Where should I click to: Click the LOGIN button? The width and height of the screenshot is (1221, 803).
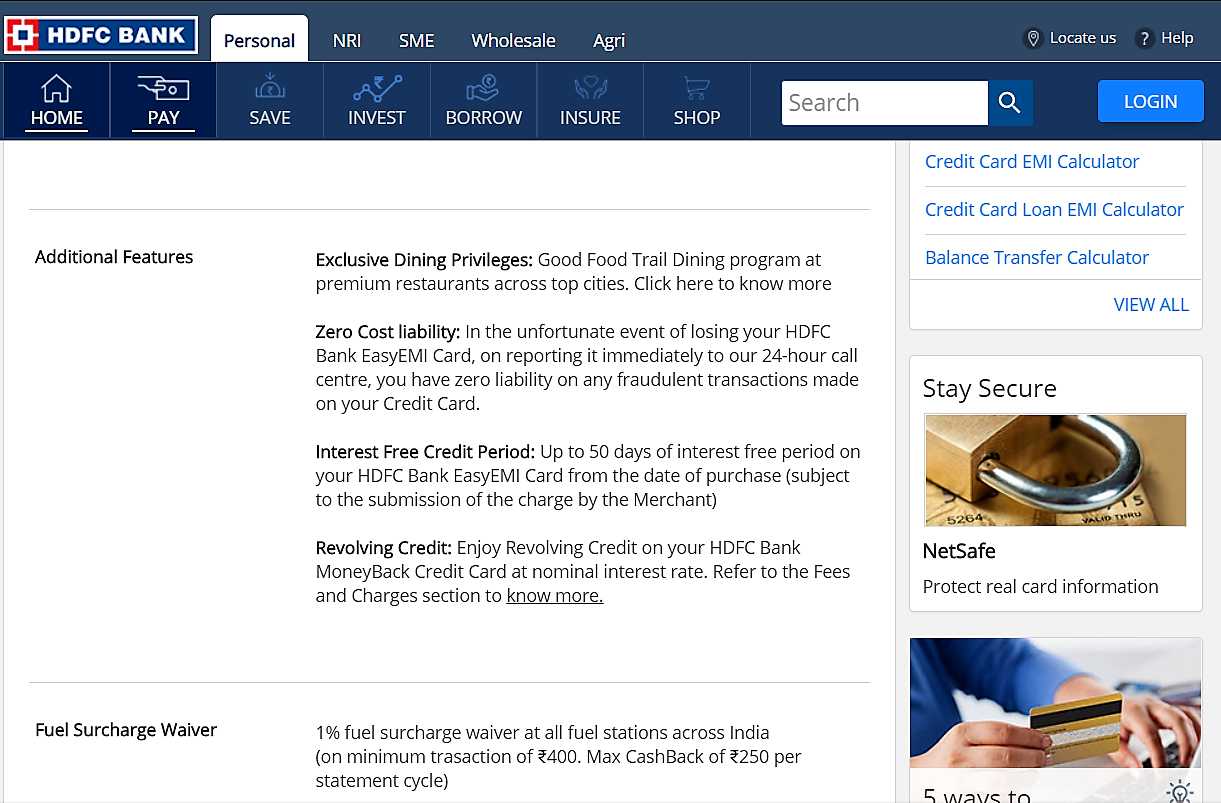point(1151,101)
